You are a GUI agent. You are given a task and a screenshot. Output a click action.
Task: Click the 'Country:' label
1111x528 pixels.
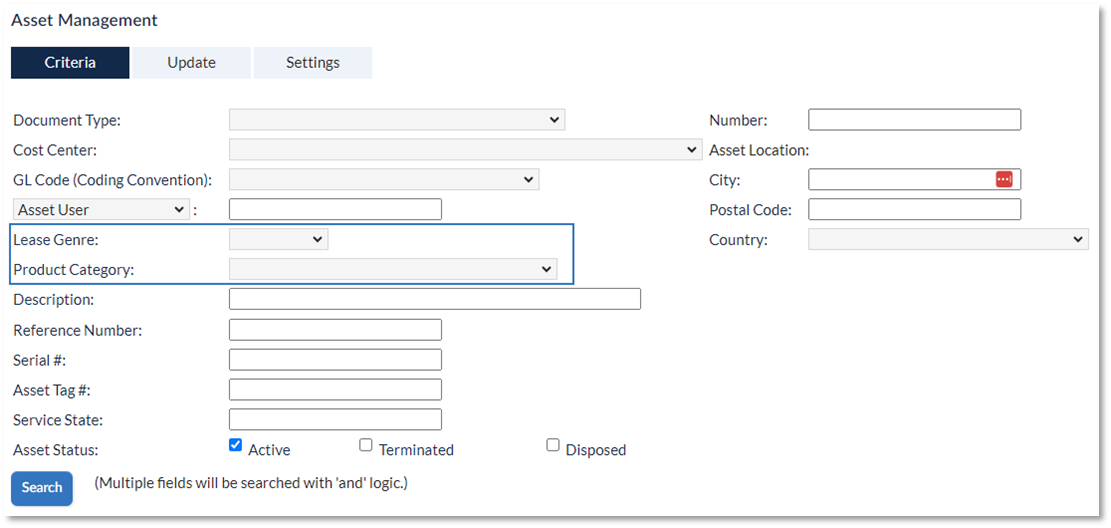[738, 240]
